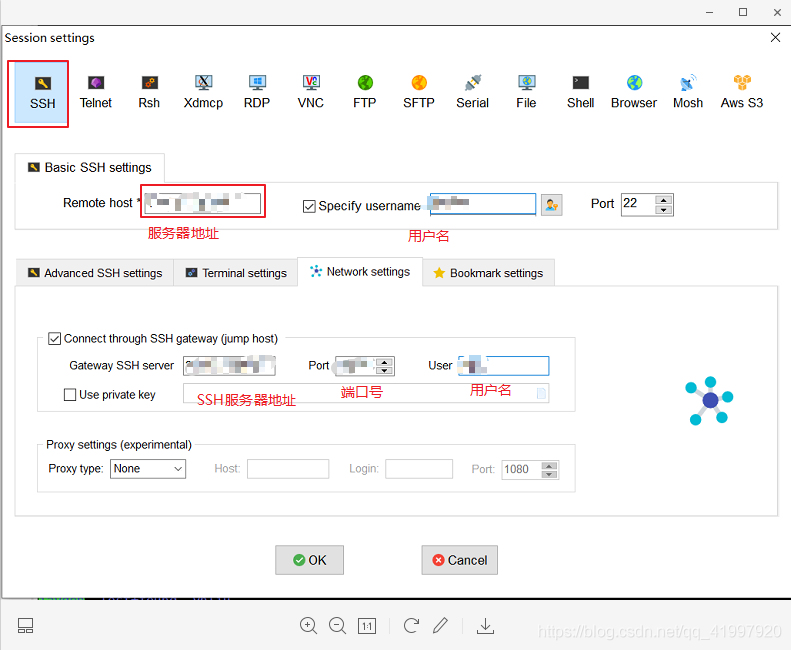Image resolution: width=791 pixels, height=650 pixels.
Task: Switch to Advanced SSH settings tab
Action: tap(95, 273)
